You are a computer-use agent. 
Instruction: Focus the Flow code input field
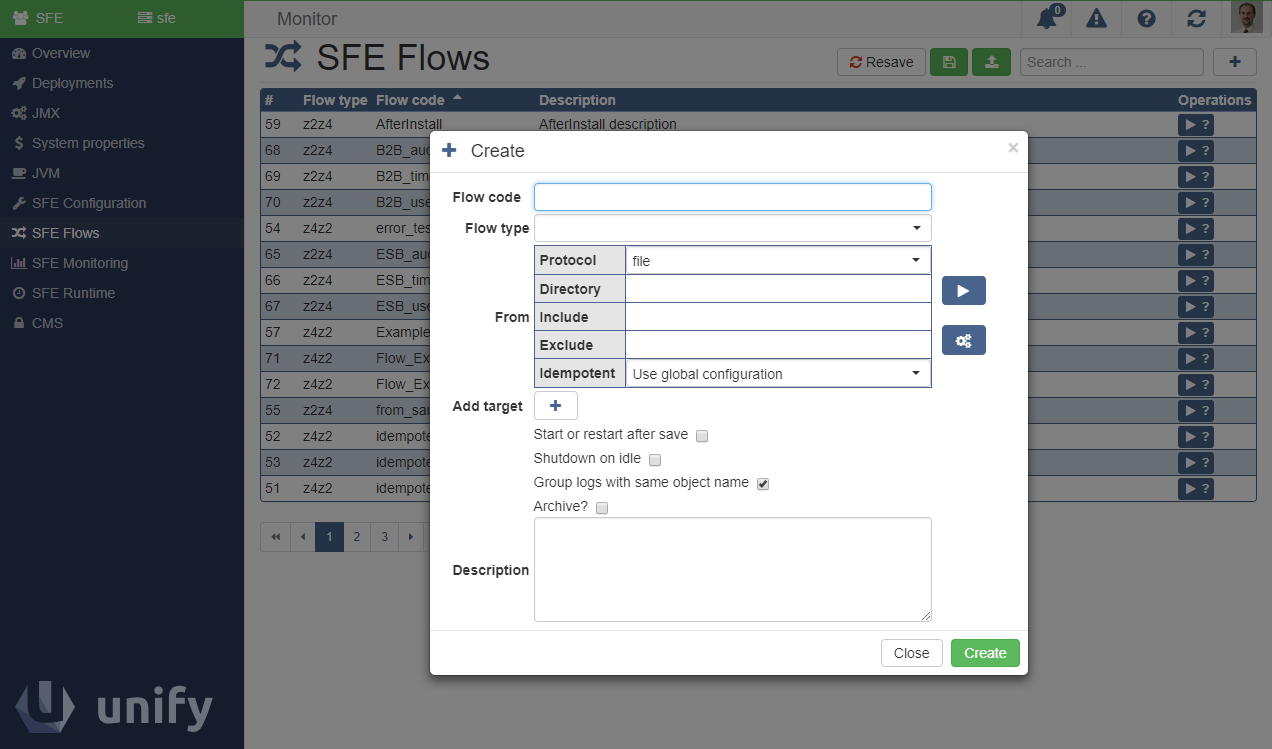(x=733, y=197)
